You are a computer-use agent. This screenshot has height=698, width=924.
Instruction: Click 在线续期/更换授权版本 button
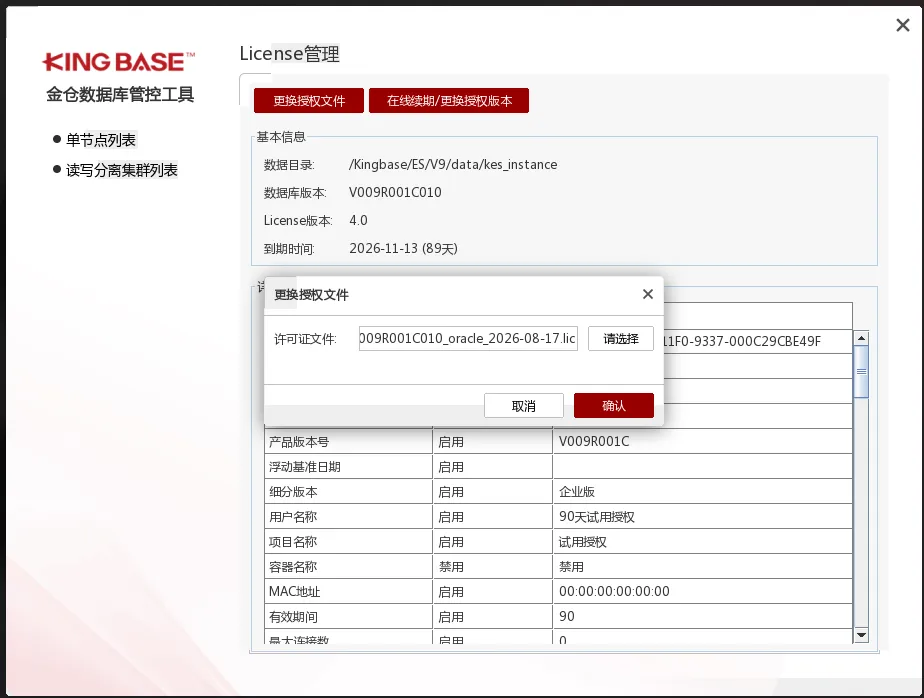[x=449, y=101]
